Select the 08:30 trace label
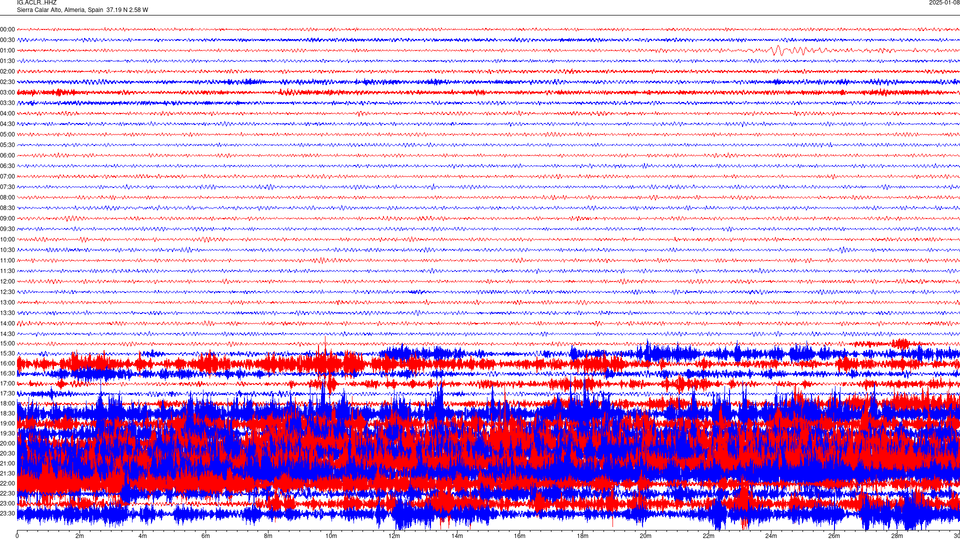Viewport: 960px width, 540px height. pos(7,208)
